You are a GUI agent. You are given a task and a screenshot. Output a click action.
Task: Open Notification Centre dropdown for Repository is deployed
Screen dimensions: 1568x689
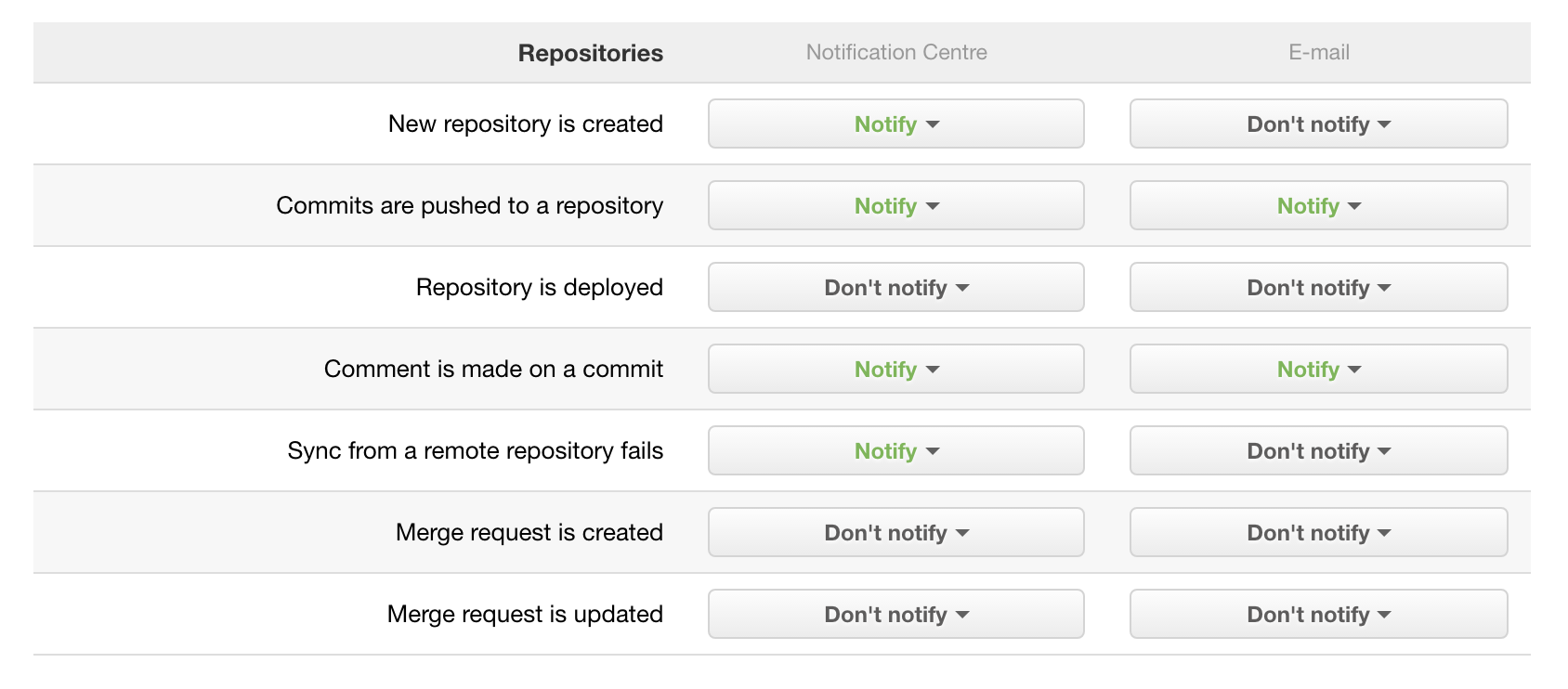coord(895,287)
